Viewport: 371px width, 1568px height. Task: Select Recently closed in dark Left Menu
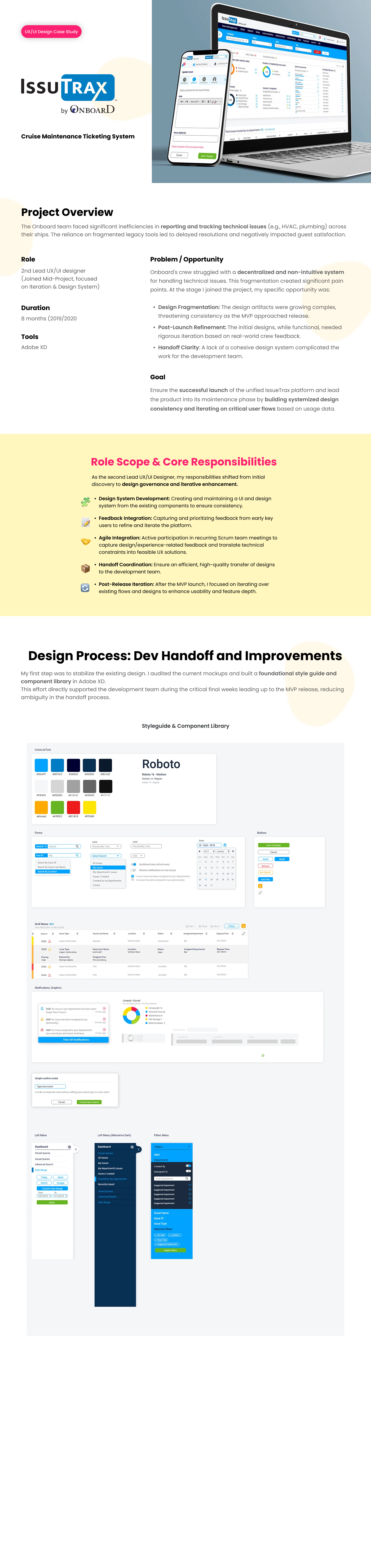pos(107,1184)
